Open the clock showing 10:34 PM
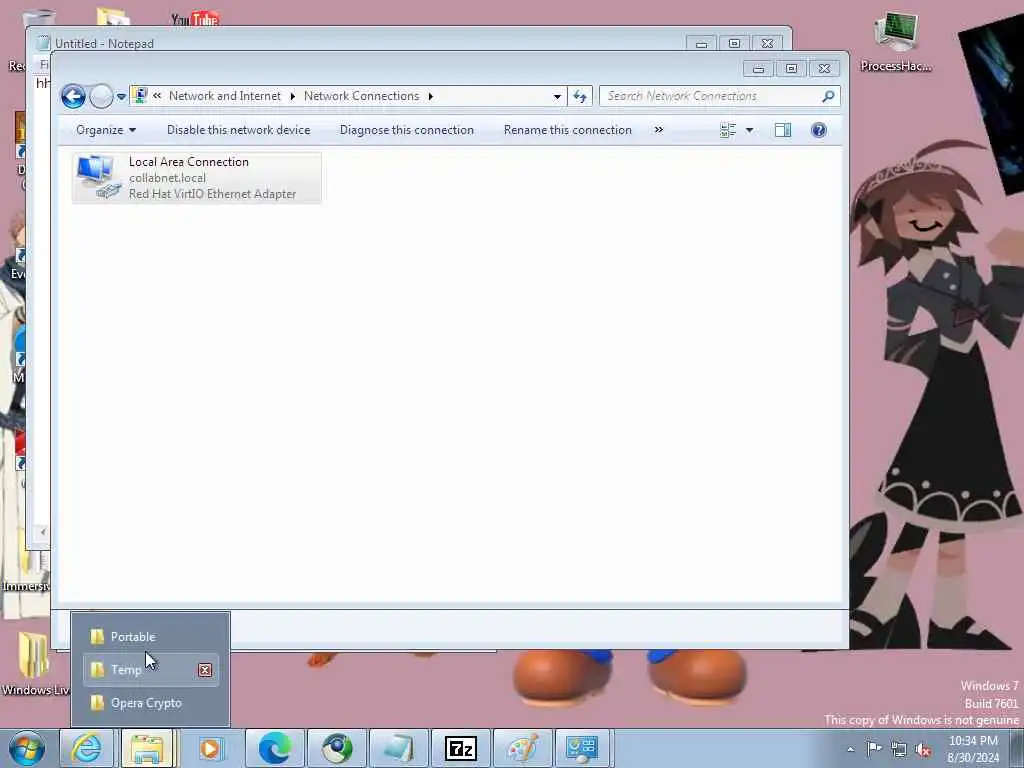The width and height of the screenshot is (1024, 768). click(x=973, y=749)
